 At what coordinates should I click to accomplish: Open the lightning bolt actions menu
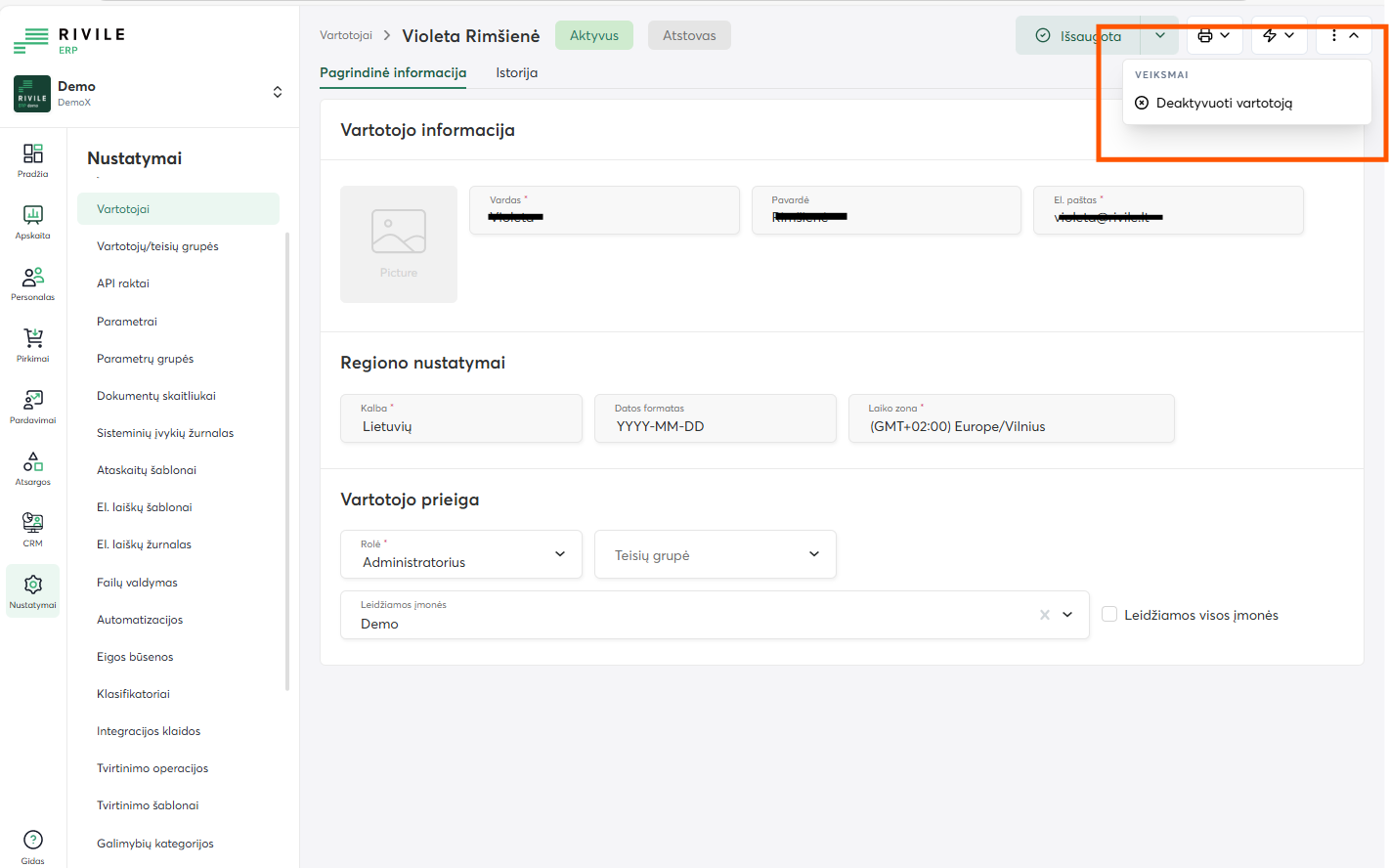(x=1279, y=35)
